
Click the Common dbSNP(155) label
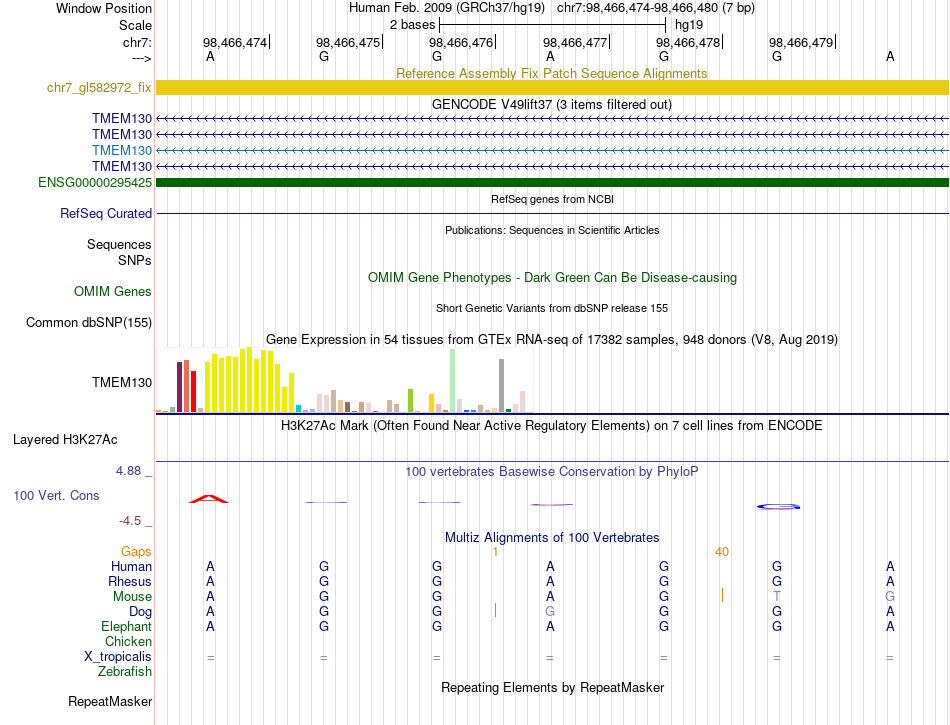tap(88, 322)
